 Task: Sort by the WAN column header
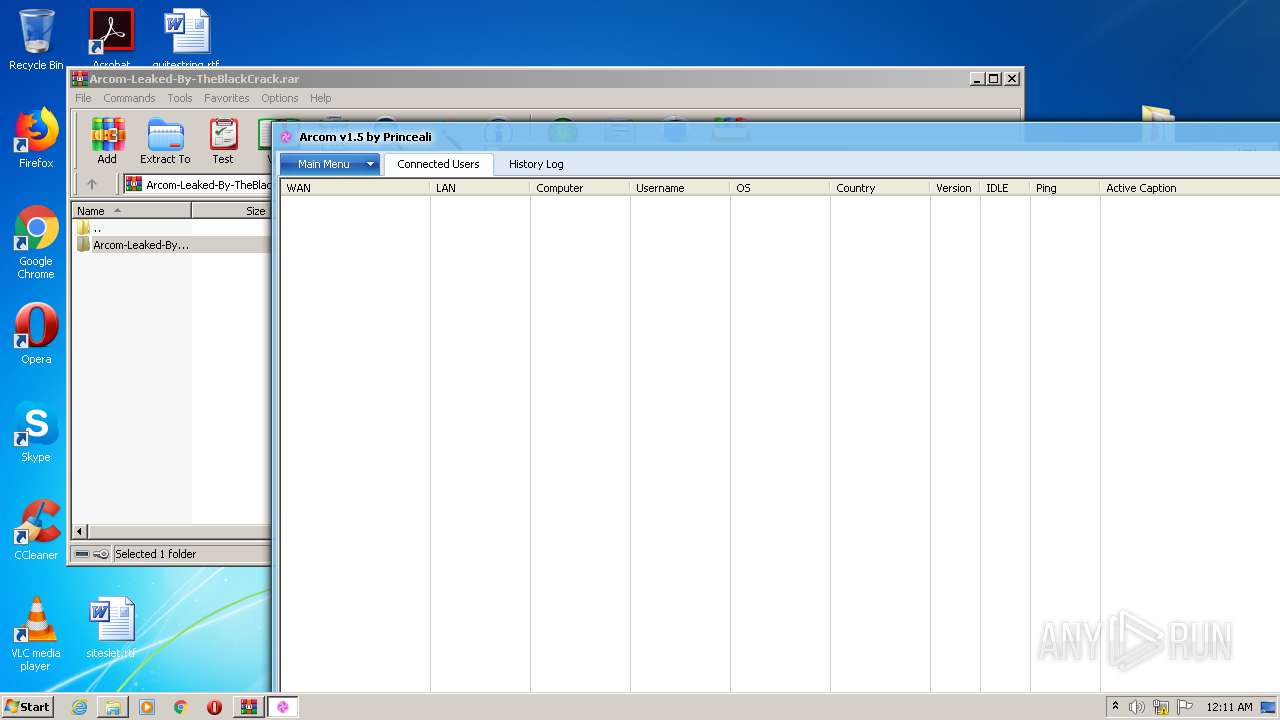355,188
